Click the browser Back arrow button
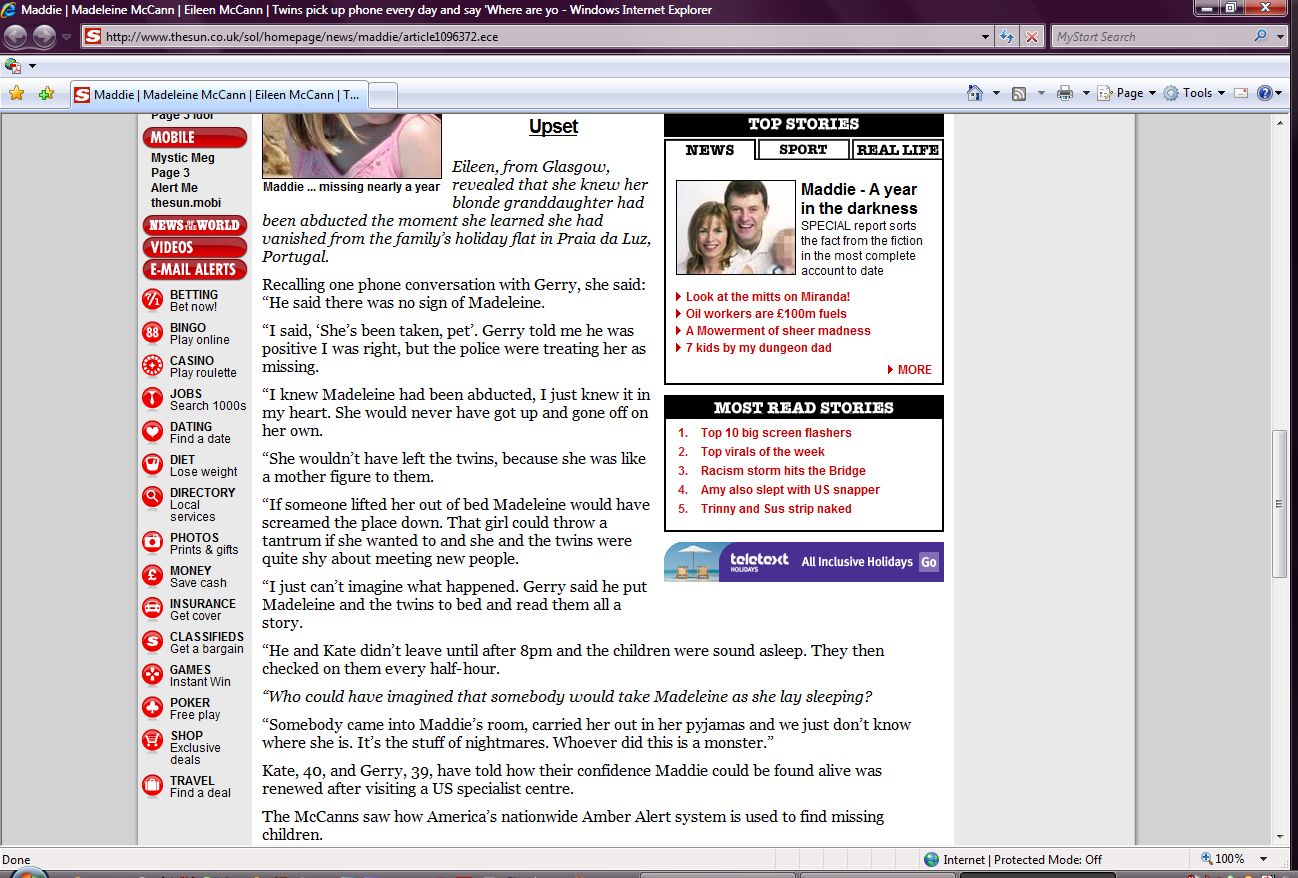1298x878 pixels. (x=16, y=37)
